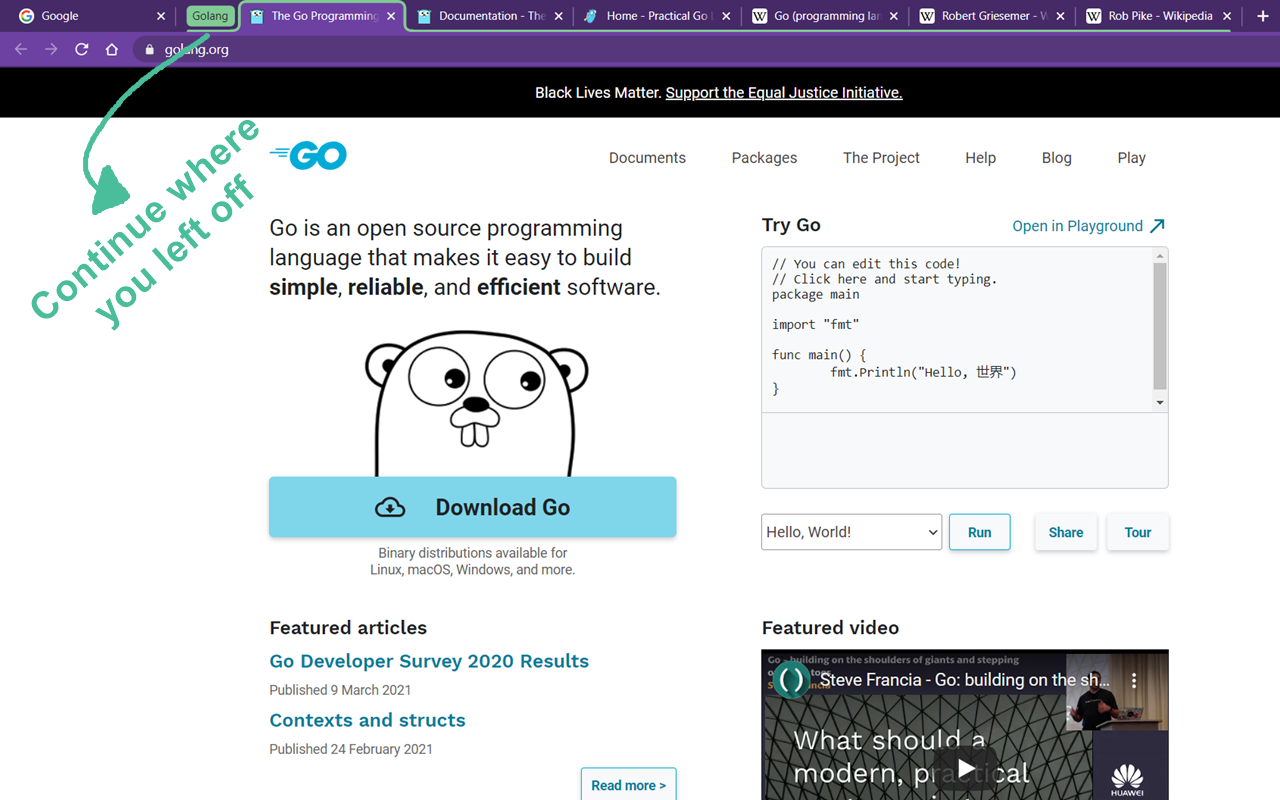Click the lock icon in address bar
The height and width of the screenshot is (800, 1280).
tap(150, 49)
